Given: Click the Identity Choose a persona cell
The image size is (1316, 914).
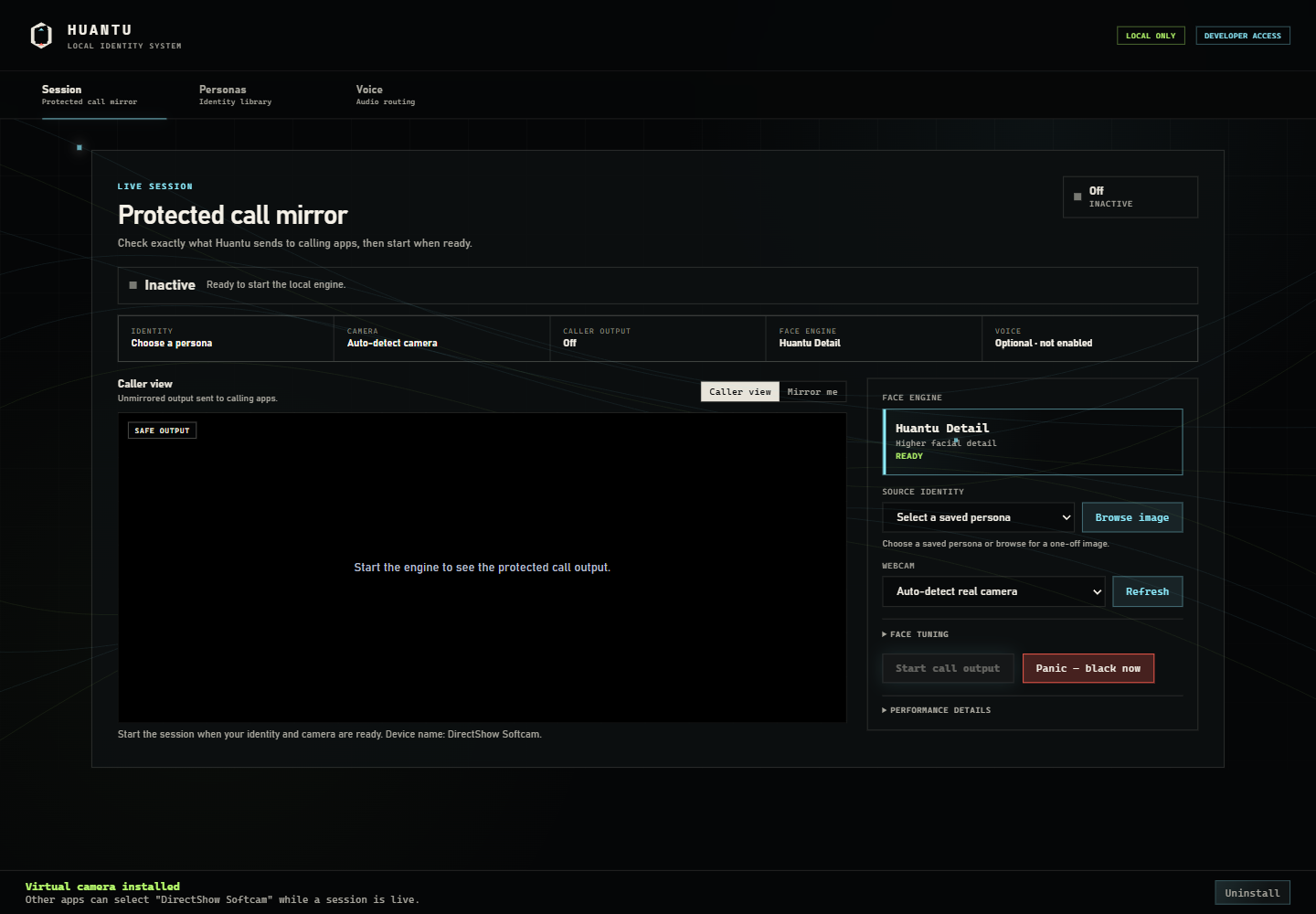Looking at the screenshot, I should [x=226, y=338].
